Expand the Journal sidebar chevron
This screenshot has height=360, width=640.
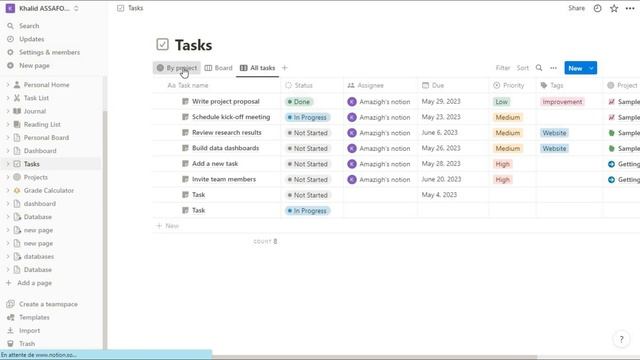[7, 111]
